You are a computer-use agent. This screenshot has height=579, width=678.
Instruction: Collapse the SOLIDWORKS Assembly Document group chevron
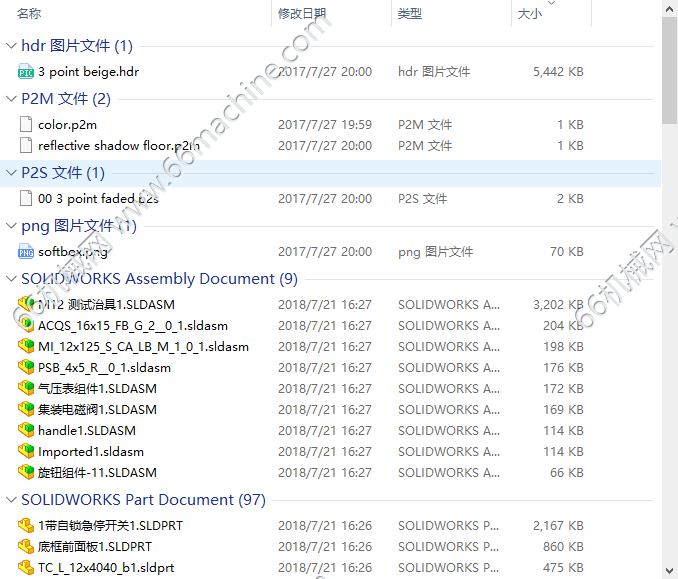click(x=11, y=279)
